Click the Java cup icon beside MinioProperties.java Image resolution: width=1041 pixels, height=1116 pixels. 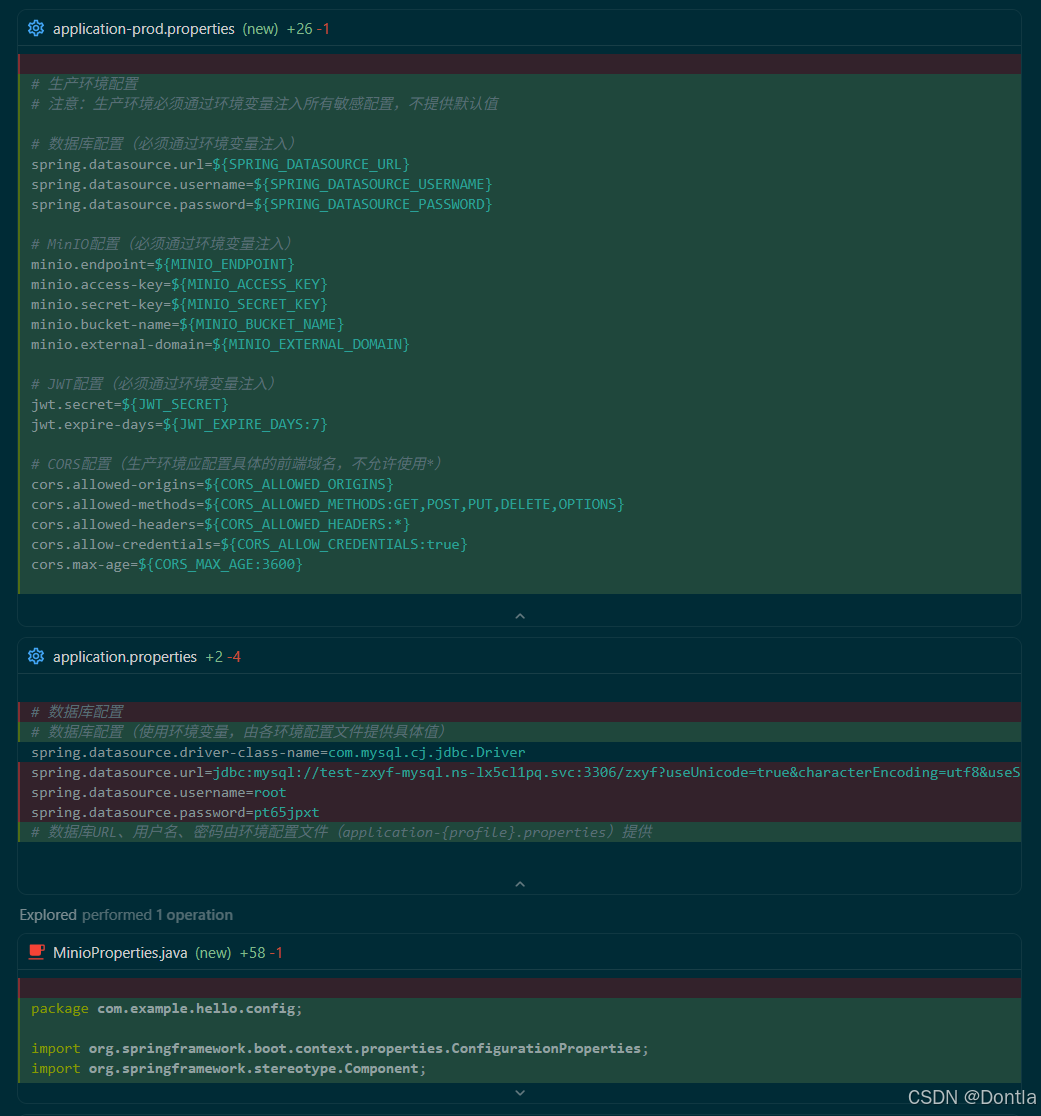coord(36,952)
